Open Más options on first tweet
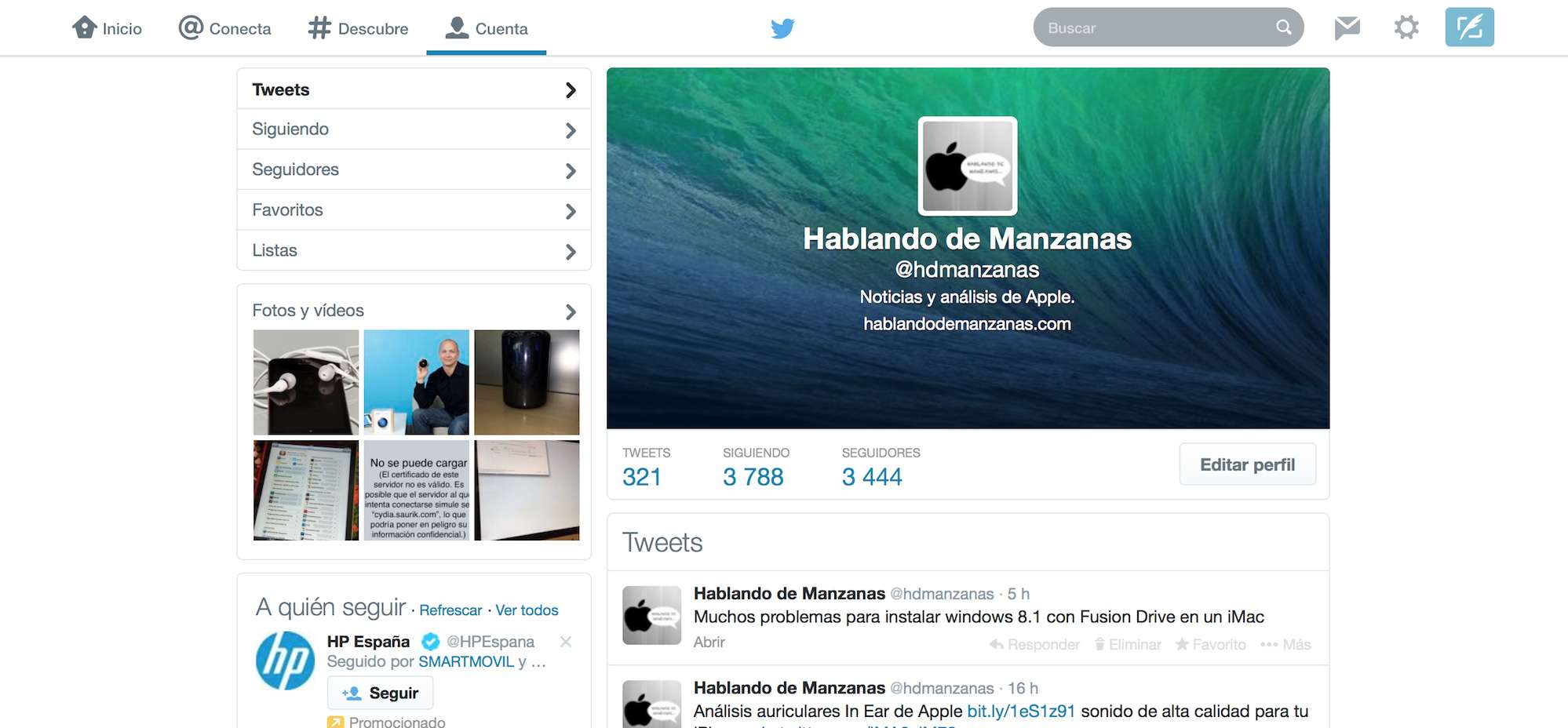1568x728 pixels. coord(1285,644)
